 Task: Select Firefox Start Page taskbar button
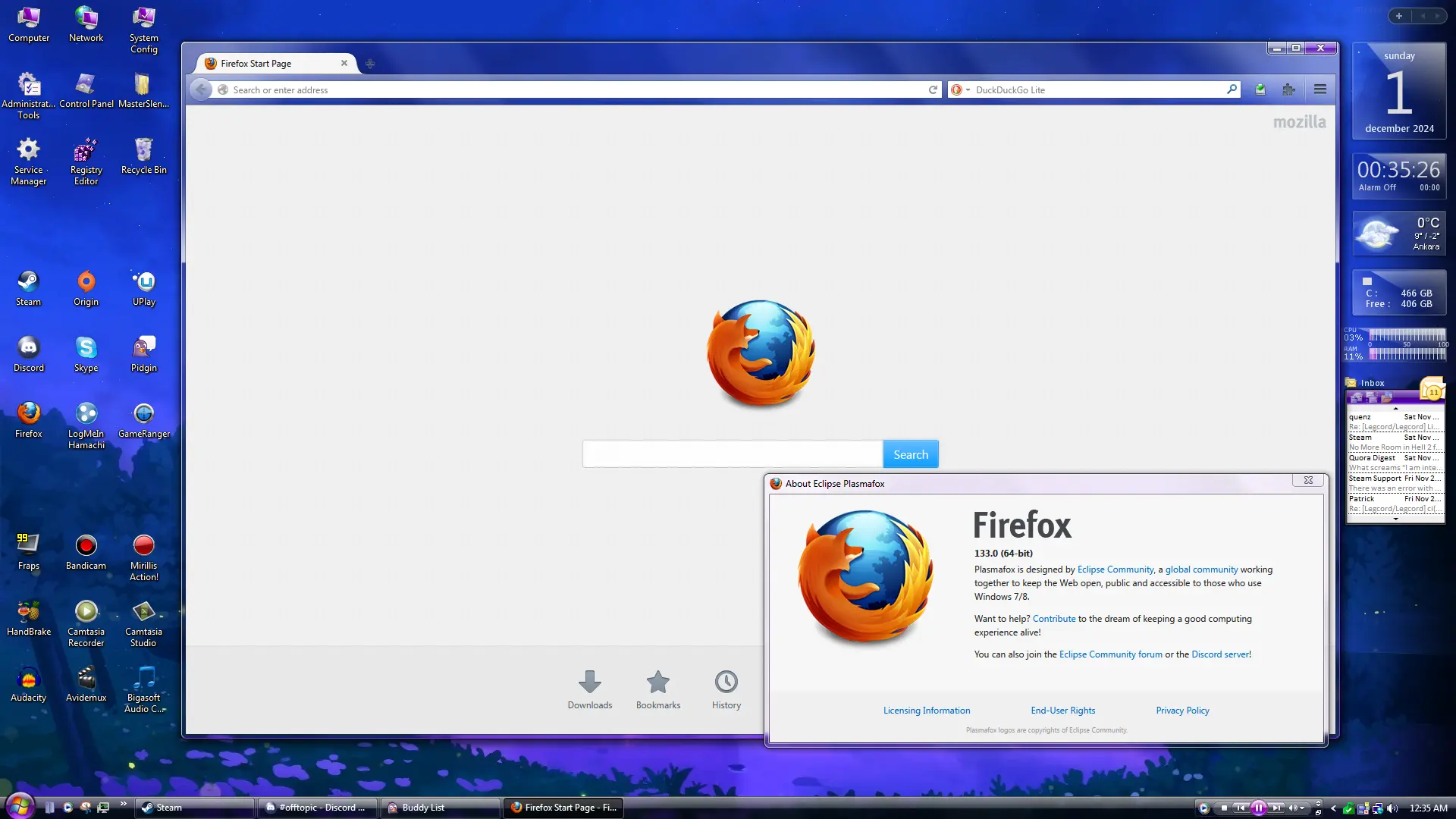563,808
